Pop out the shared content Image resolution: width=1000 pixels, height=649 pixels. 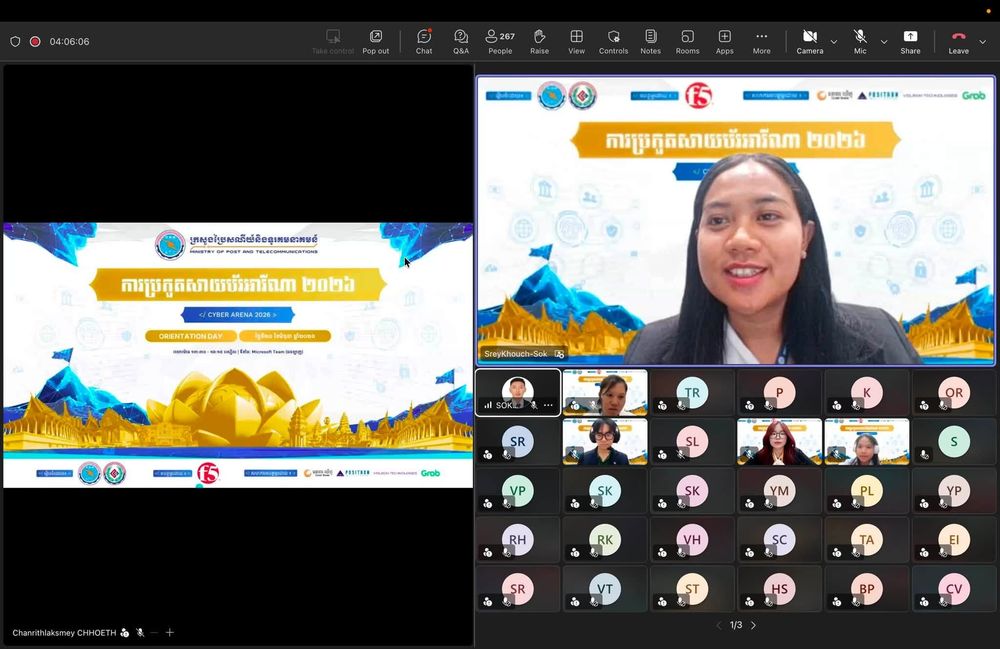click(376, 41)
